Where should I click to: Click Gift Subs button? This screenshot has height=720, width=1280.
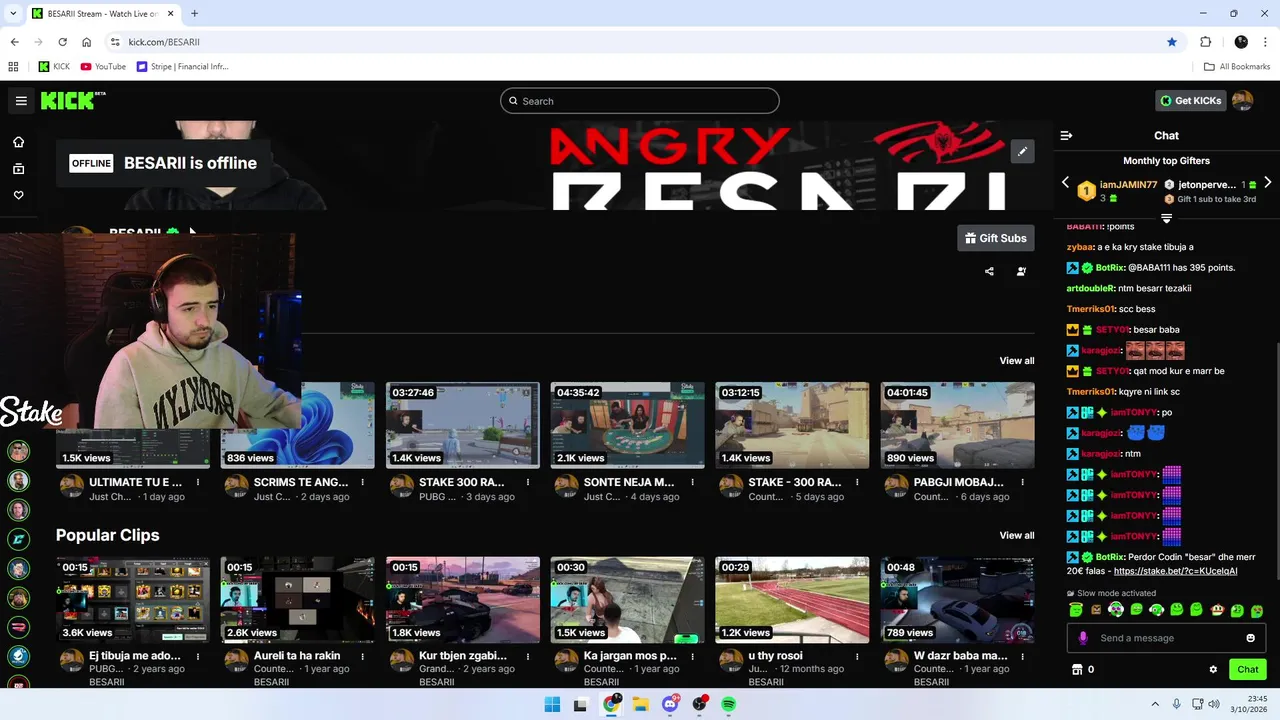(x=995, y=238)
